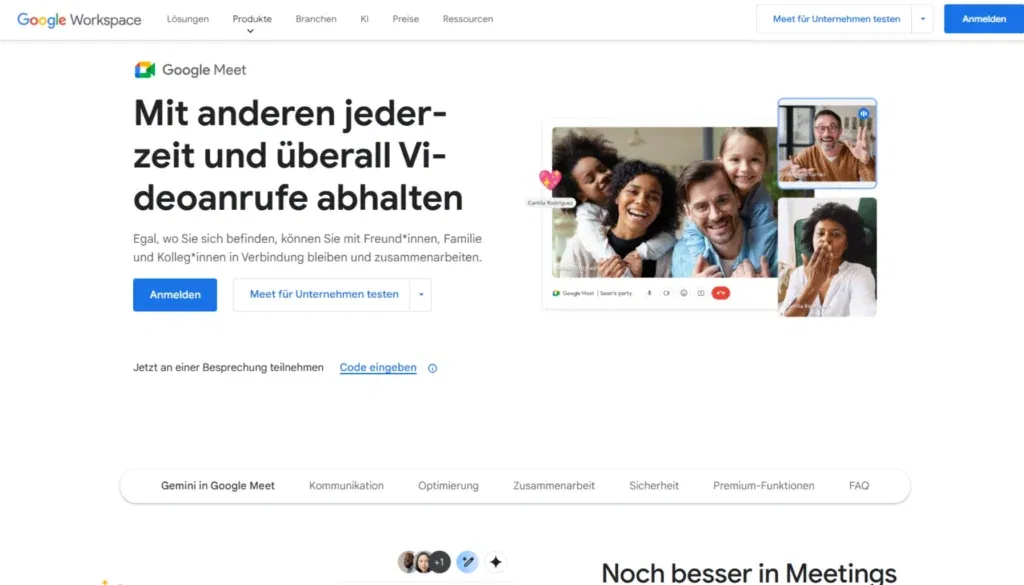Expand the arrow next to the hero trial button

click(422, 294)
